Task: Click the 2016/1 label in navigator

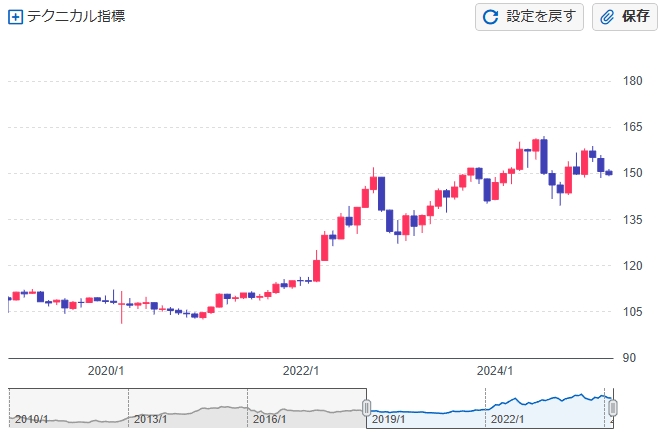Action: 269,420
